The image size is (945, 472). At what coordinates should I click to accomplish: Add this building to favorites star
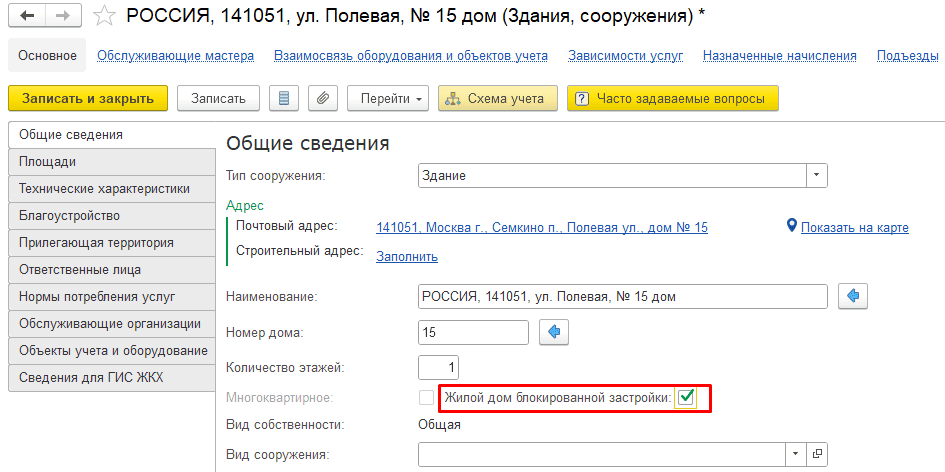click(x=103, y=15)
